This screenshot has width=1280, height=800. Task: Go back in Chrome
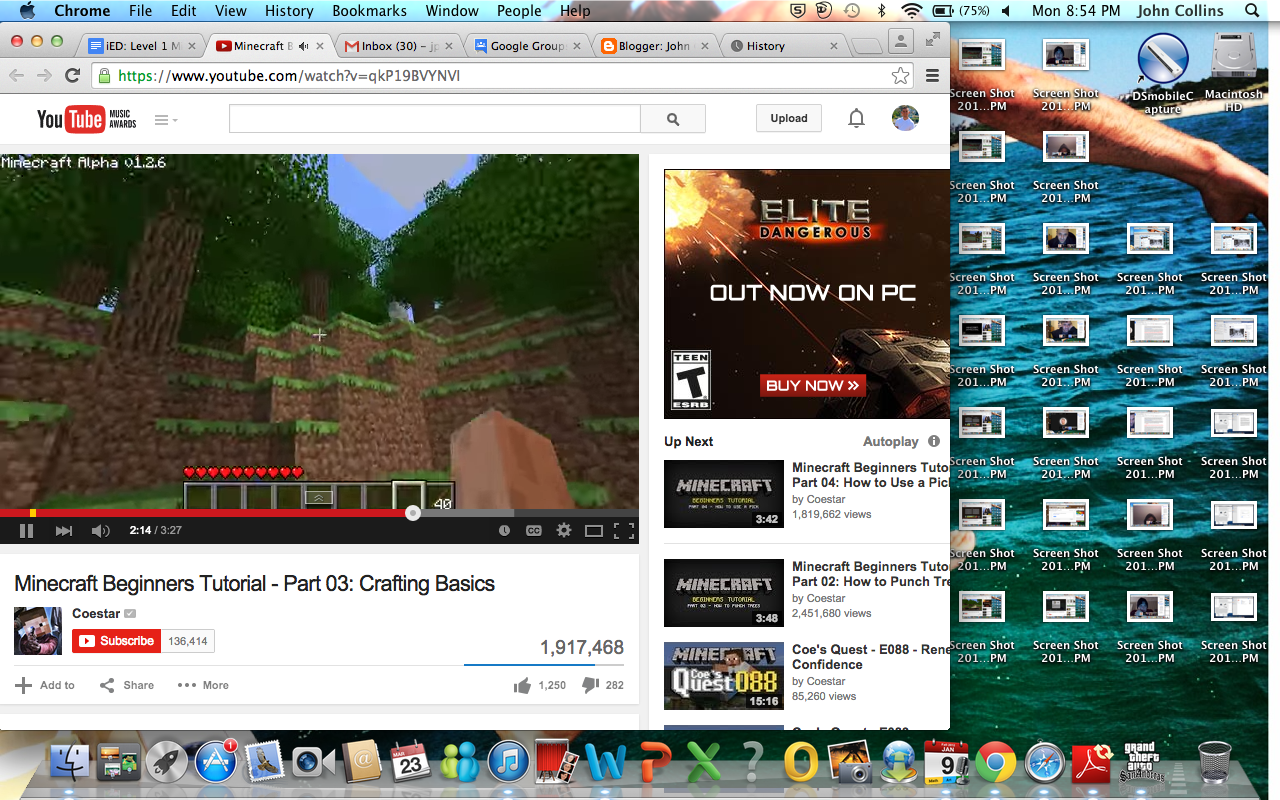coord(17,76)
